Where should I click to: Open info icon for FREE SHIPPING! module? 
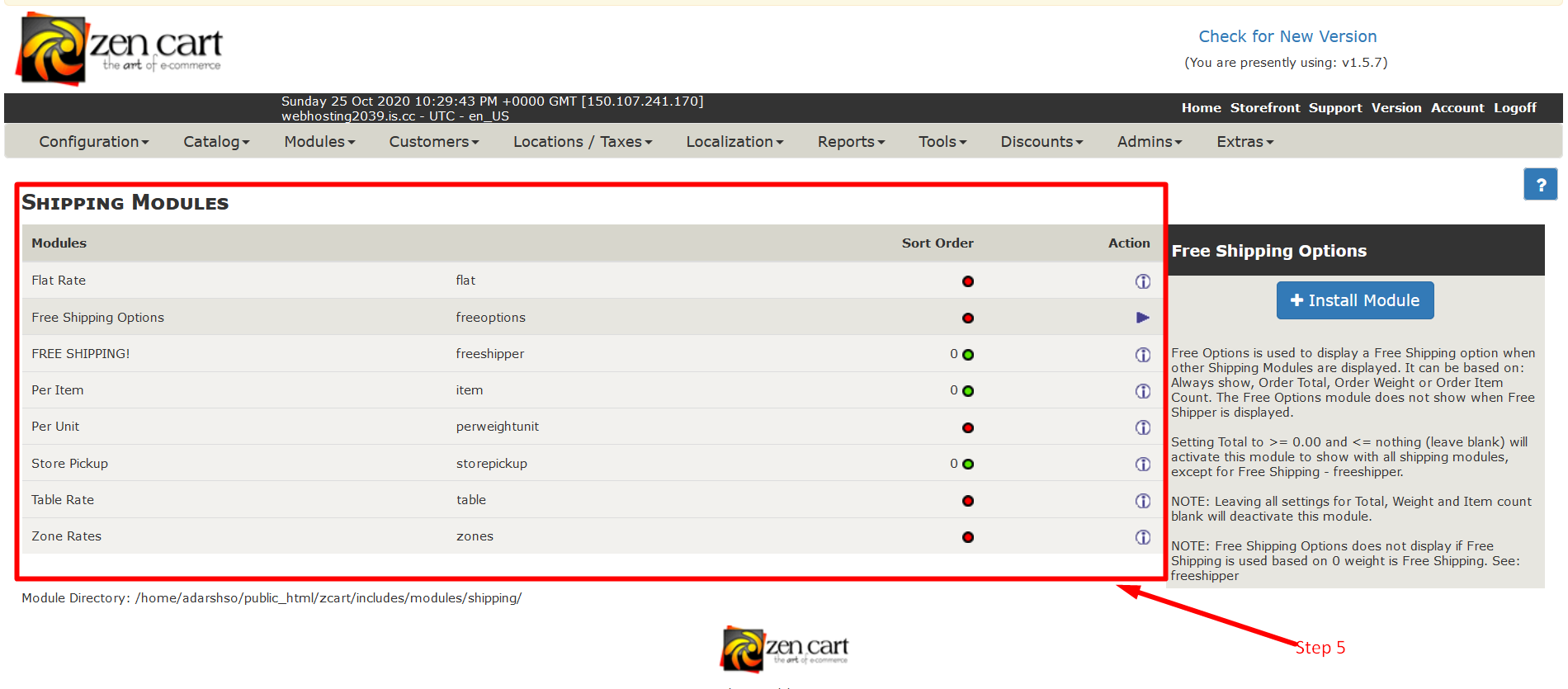click(x=1142, y=355)
